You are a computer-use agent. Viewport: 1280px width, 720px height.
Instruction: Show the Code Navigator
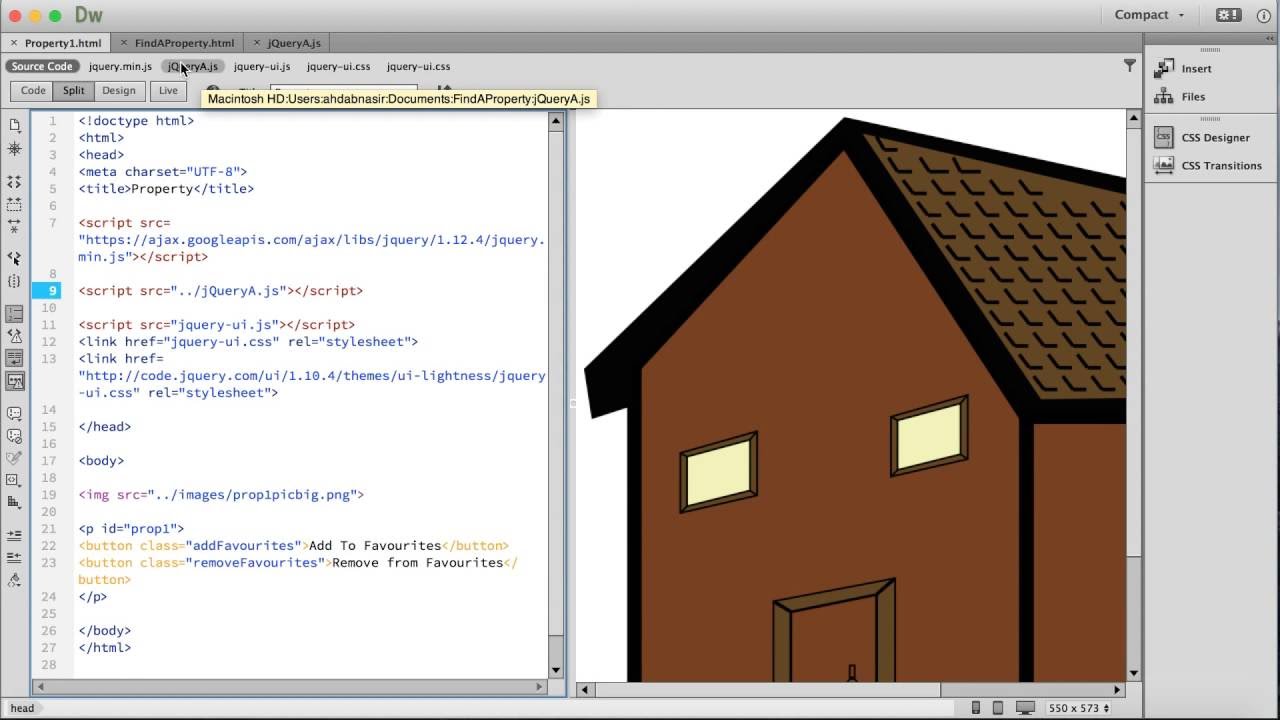pyautogui.click(x=15, y=148)
